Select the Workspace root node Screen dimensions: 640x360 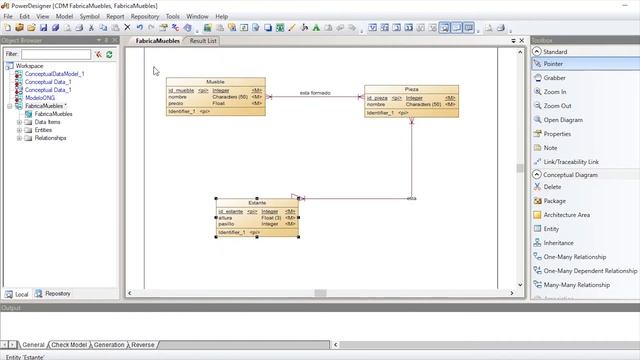(29, 66)
